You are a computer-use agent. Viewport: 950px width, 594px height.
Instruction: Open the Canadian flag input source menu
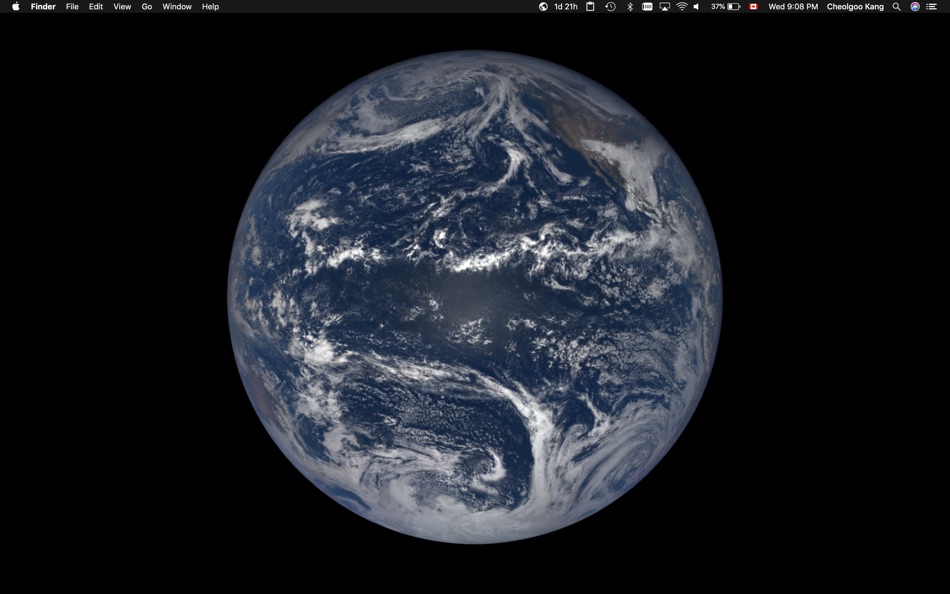pyautogui.click(x=753, y=7)
